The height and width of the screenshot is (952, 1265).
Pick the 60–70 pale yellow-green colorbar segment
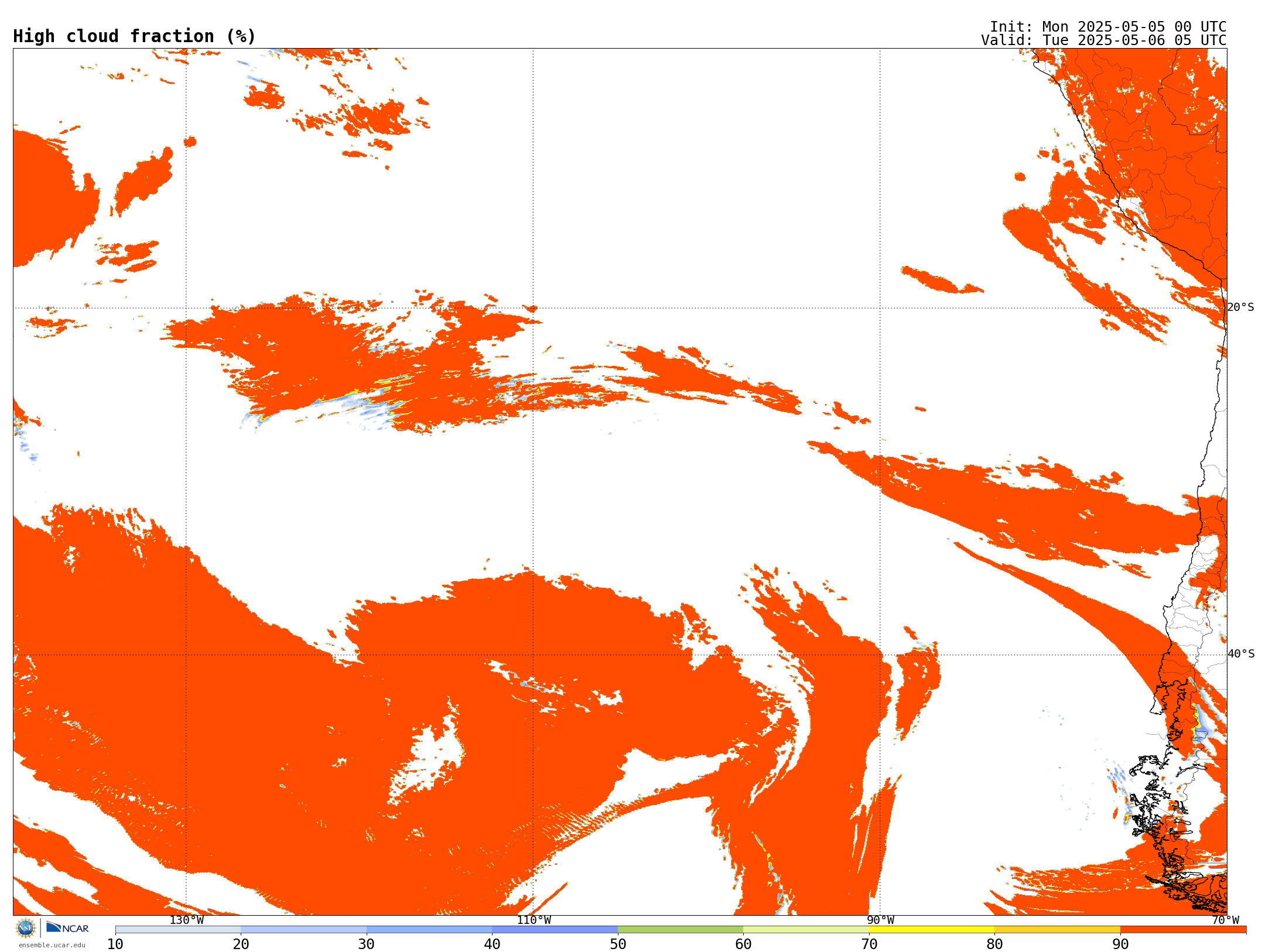pyautogui.click(x=806, y=930)
